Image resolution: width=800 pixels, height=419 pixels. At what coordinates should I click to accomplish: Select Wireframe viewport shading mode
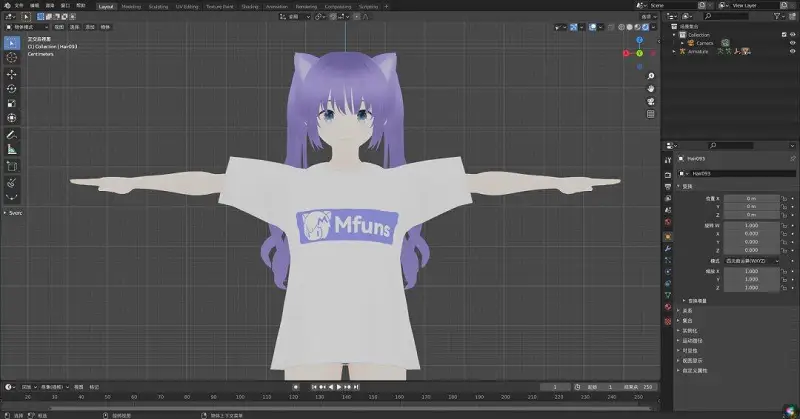pyautogui.click(x=621, y=27)
